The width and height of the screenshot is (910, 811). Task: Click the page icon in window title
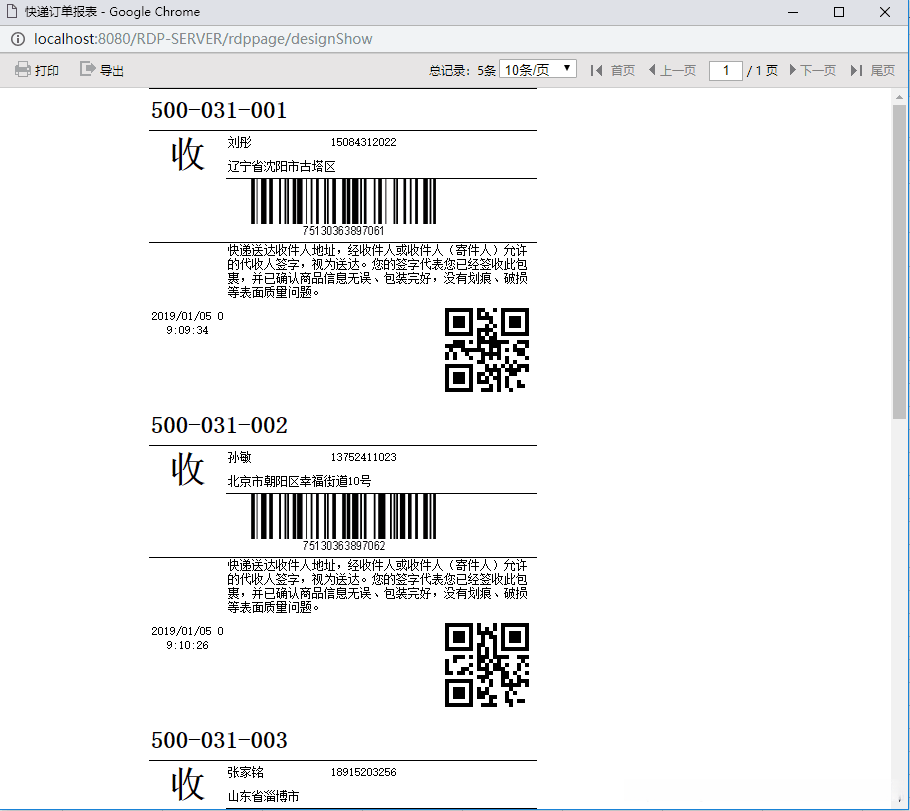[x=12, y=12]
